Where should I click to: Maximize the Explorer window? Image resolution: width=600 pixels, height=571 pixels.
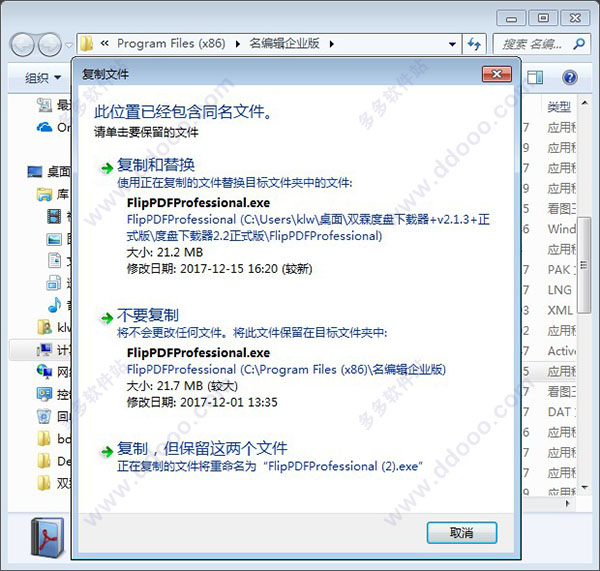(x=543, y=18)
